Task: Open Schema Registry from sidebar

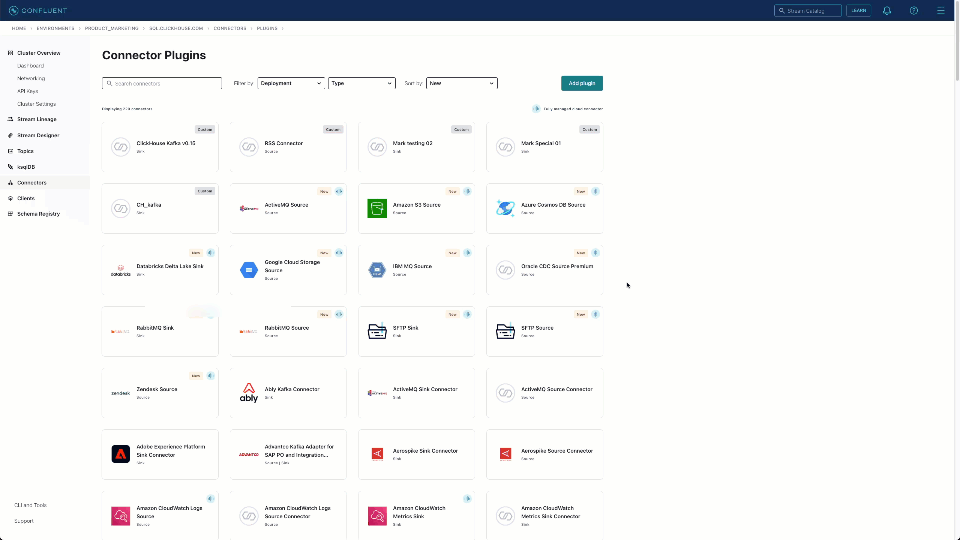Action: pyautogui.click(x=38, y=214)
